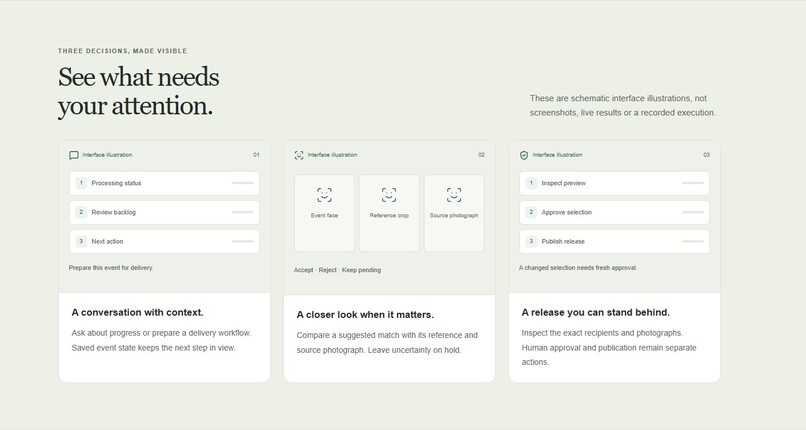Screen dimensions: 806x430
Task: Click the schematic interface illustrations disclaimer text
Action: 623,105
